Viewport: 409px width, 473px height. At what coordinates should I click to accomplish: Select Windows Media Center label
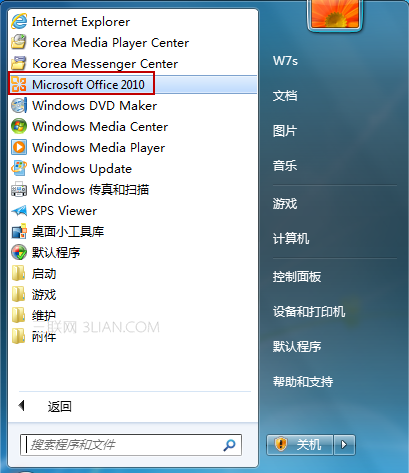(100, 127)
